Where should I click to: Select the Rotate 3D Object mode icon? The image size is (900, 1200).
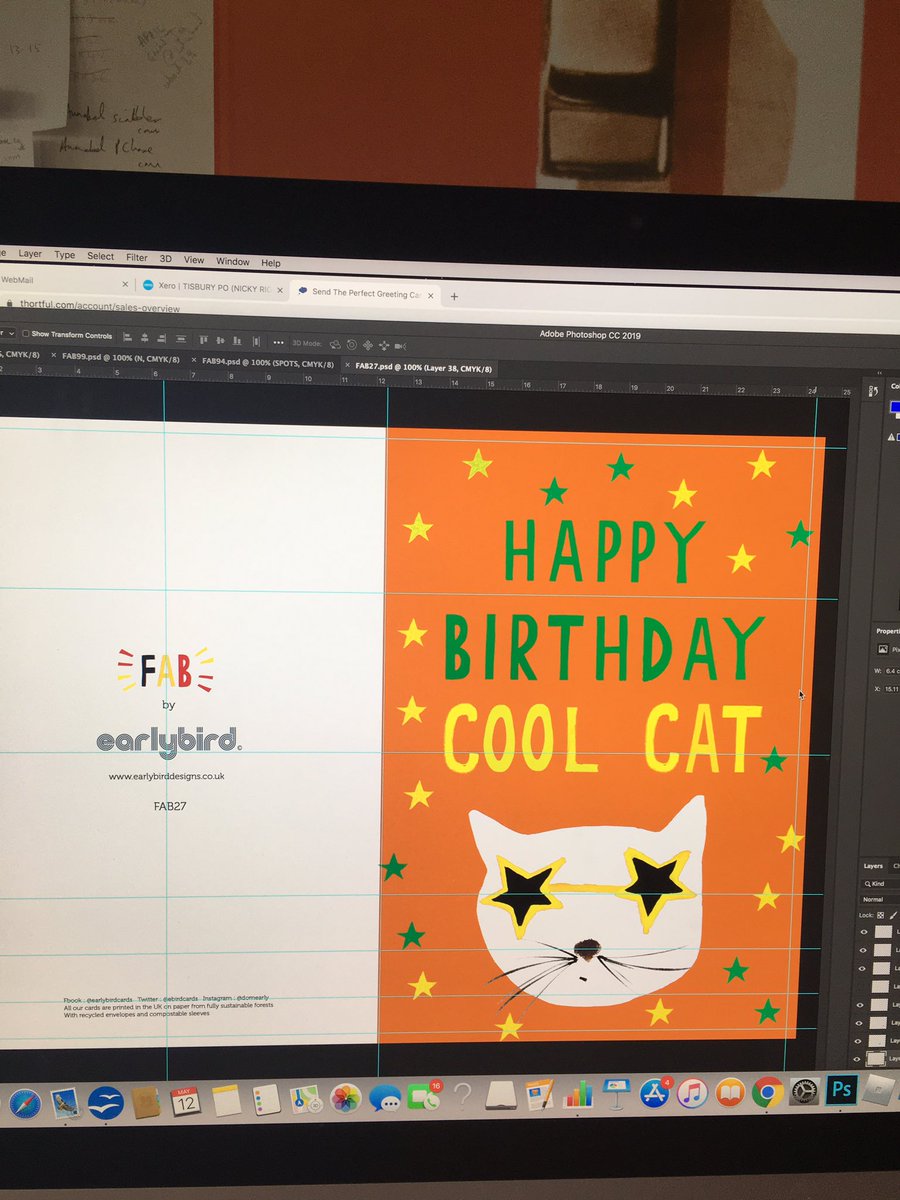[x=334, y=344]
